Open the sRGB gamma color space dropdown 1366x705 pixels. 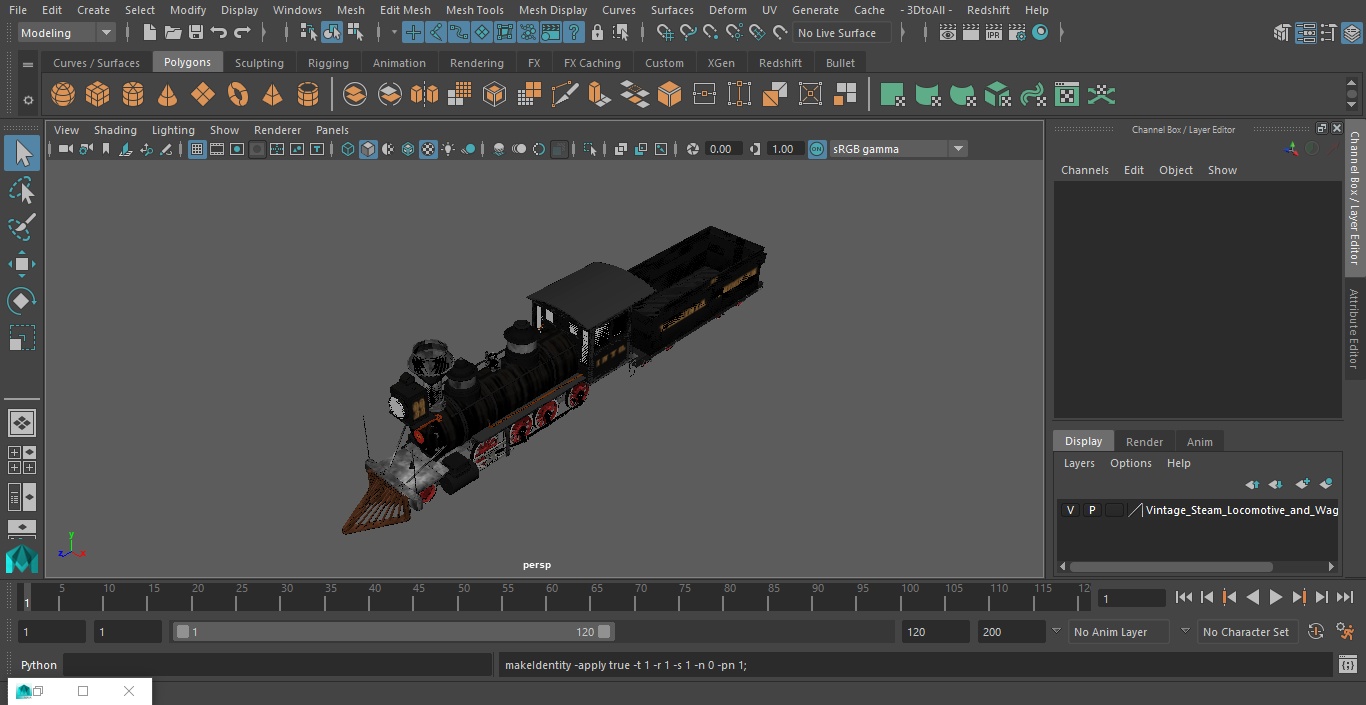pos(897,149)
